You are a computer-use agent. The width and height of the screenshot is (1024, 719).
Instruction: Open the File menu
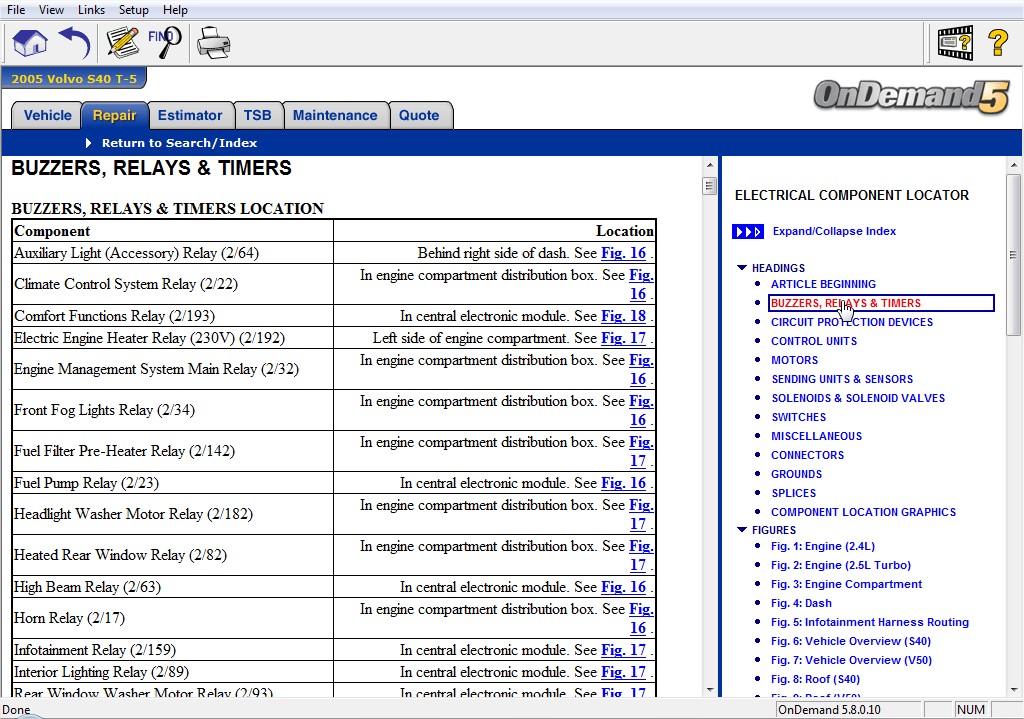tap(16, 10)
